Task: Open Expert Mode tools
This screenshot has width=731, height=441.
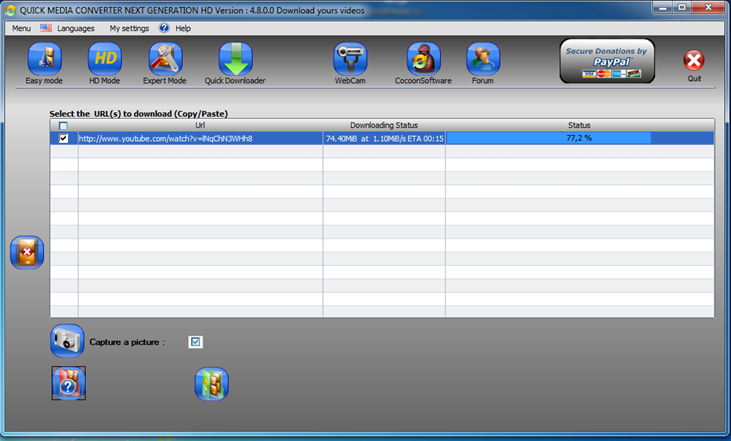Action: tap(165, 59)
